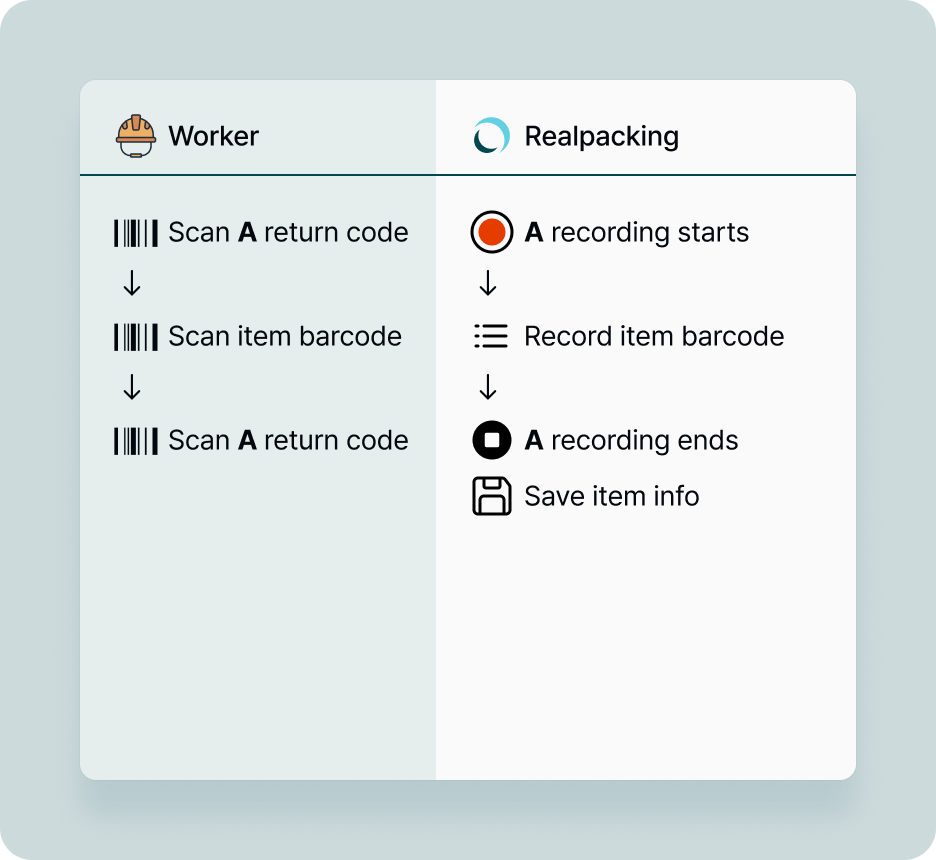The width and height of the screenshot is (936, 860).
Task: Click the bulleted list icon
Action: (x=491, y=336)
